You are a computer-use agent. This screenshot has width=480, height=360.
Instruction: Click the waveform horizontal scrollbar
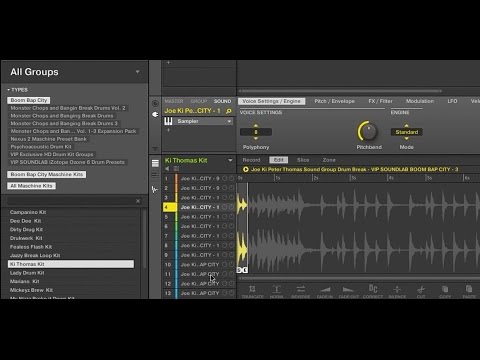coord(358,278)
